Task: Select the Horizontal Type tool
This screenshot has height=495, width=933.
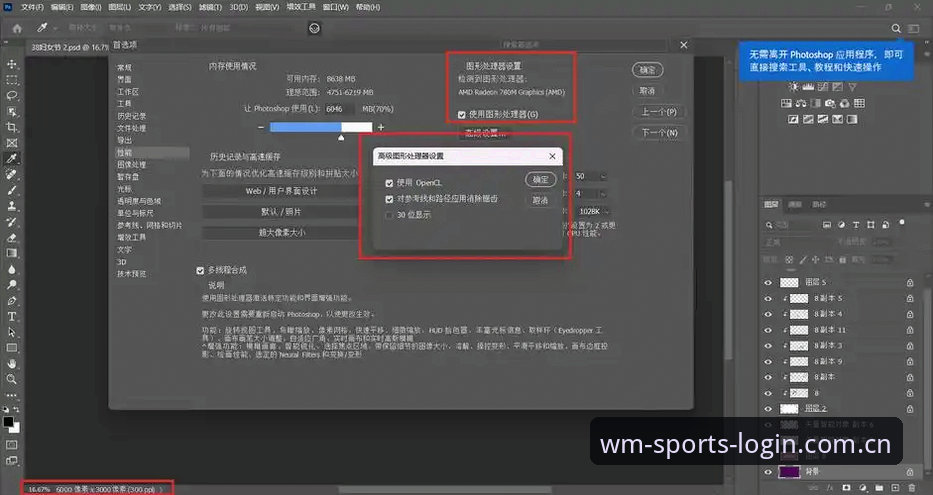Action: pyautogui.click(x=11, y=317)
